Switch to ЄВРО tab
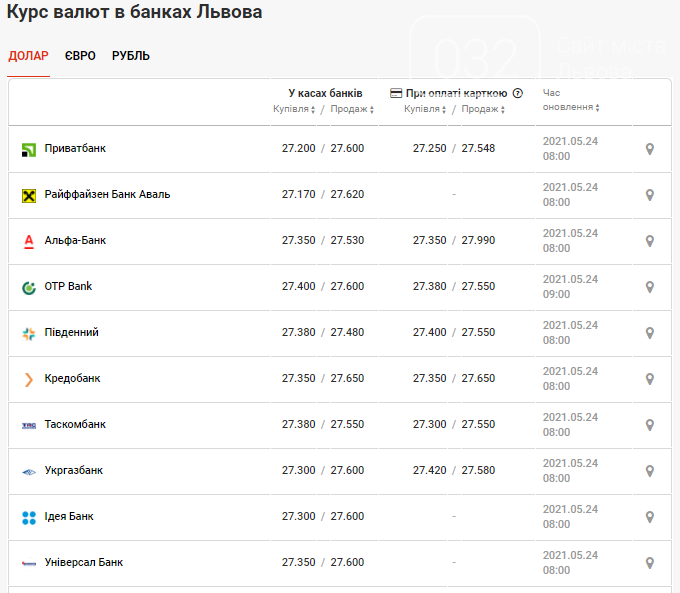Screen dimensions: 680x593 (x=80, y=56)
